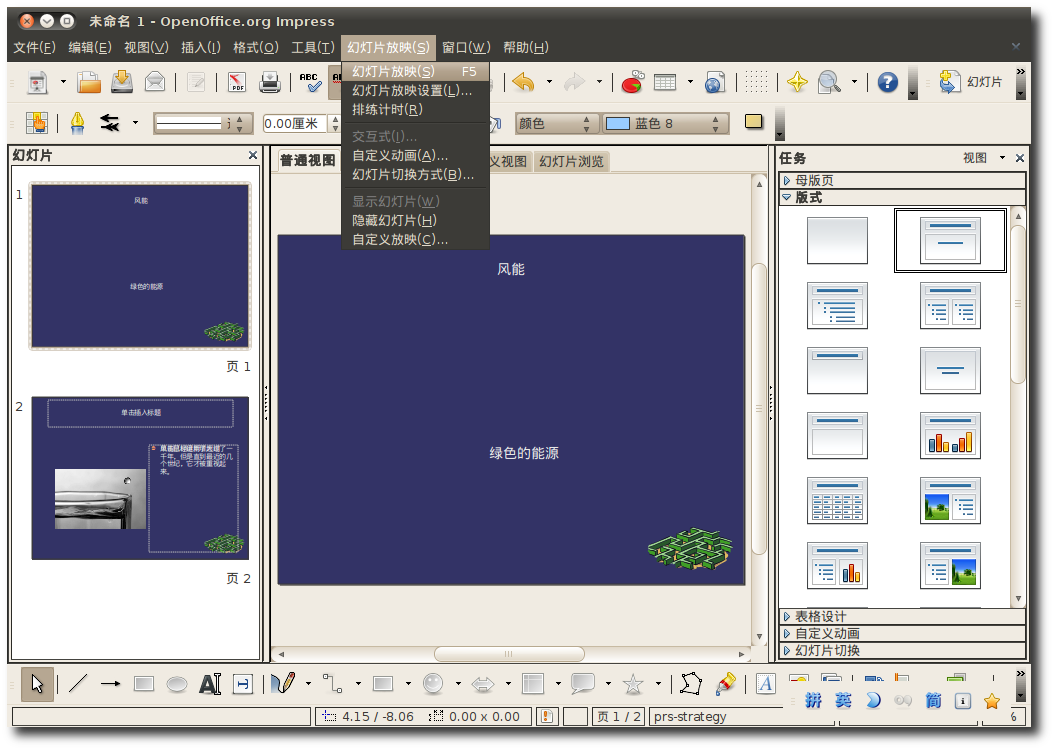Toggle the glue points pencil icon
The height and width of the screenshot is (750, 1054).
tap(725, 683)
